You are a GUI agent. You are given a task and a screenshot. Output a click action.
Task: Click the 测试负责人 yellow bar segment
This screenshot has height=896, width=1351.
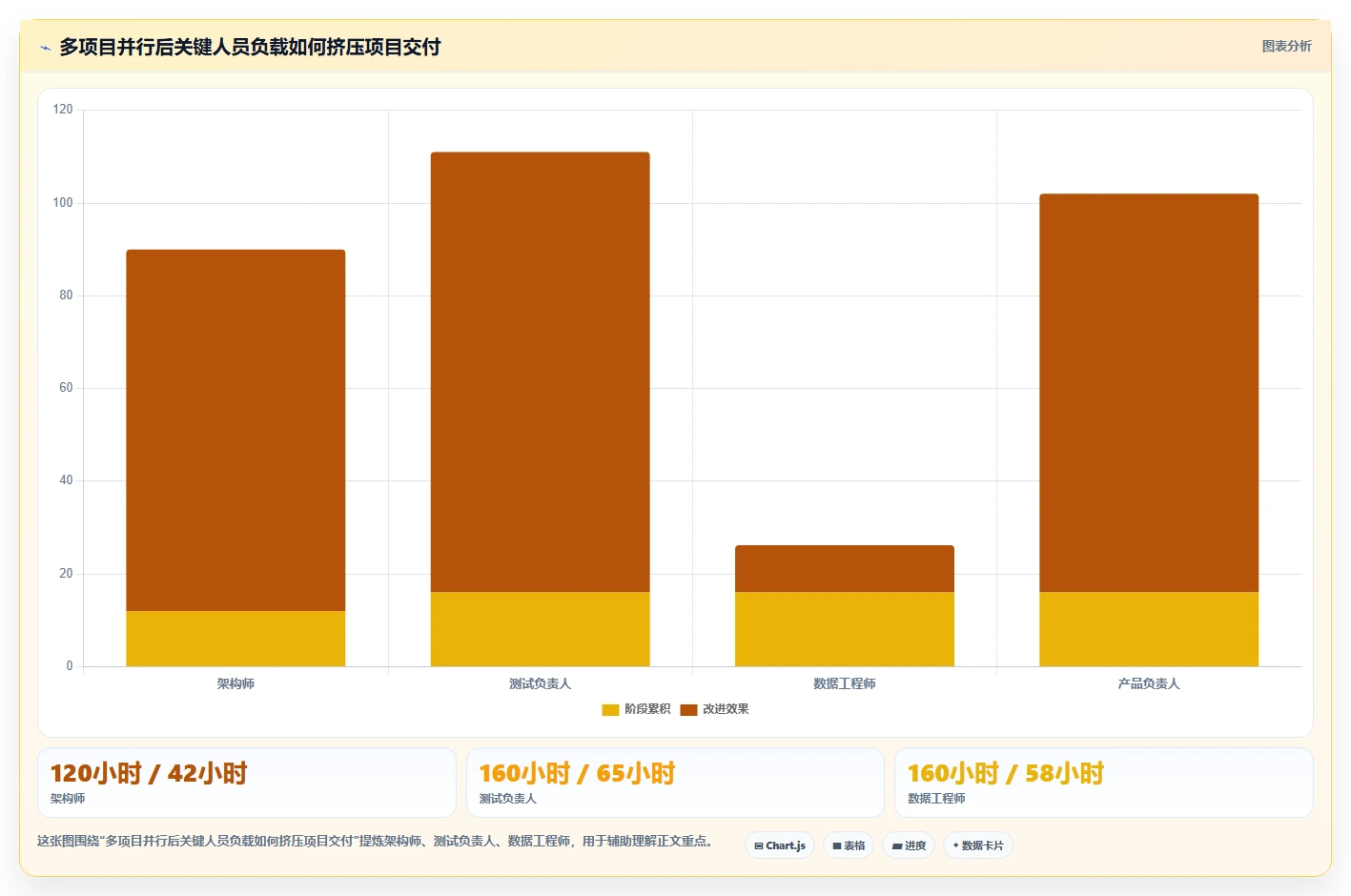coord(540,629)
